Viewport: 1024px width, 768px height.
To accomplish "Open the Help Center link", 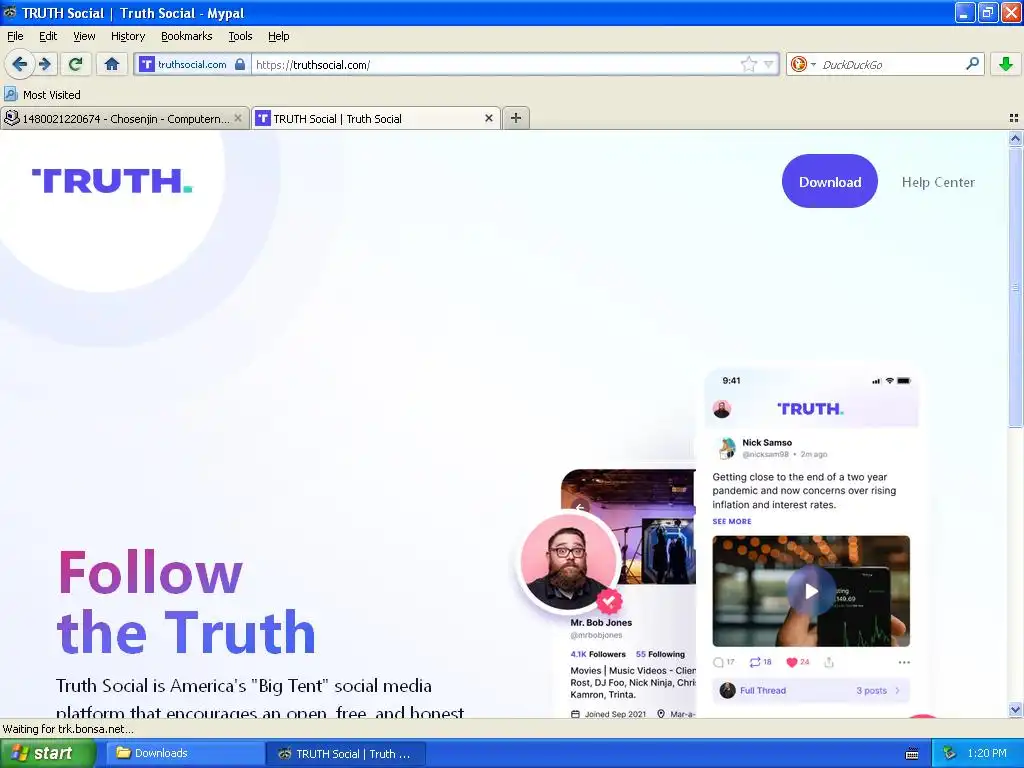I will (938, 182).
